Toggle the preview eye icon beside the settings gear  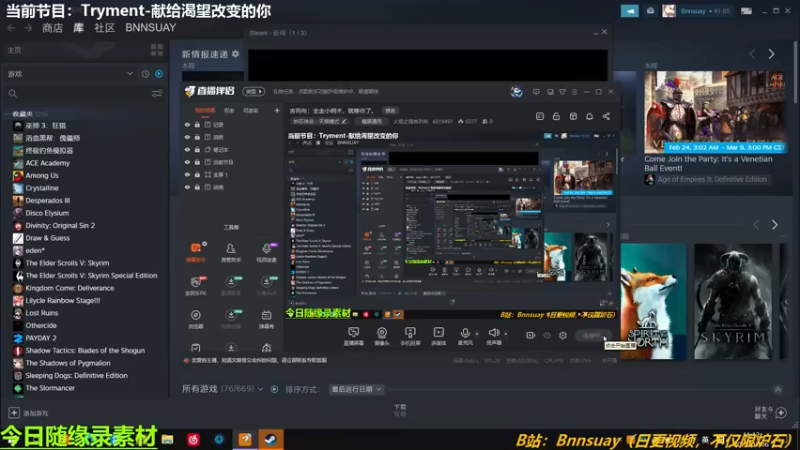547,335
